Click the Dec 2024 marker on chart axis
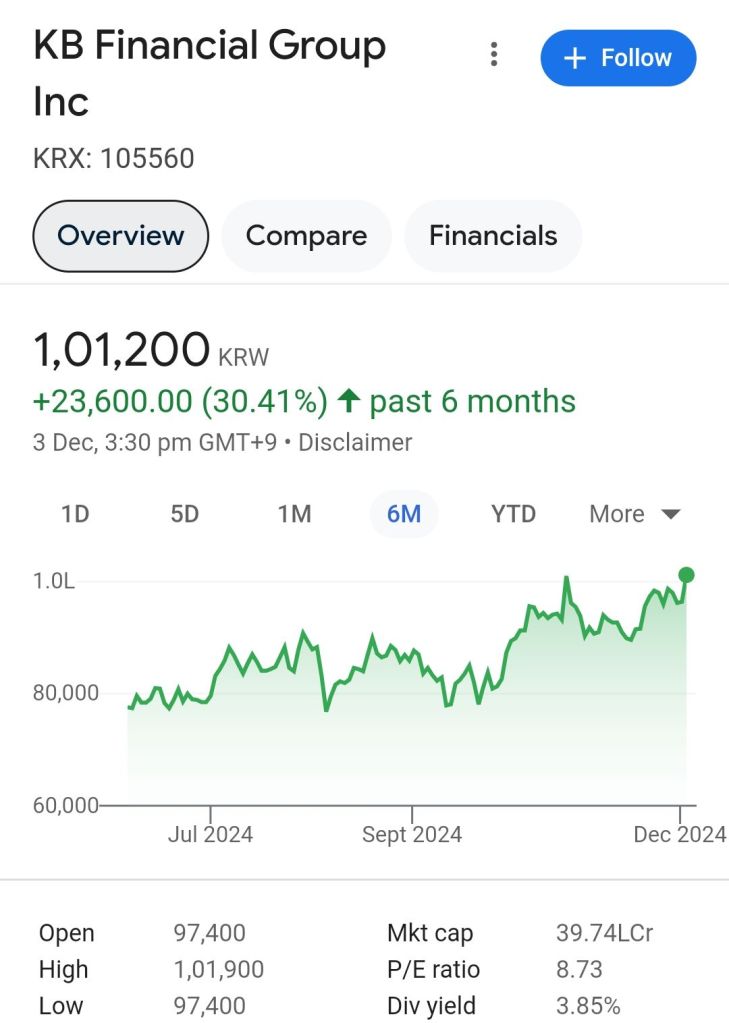Screen dimensions: 729x1023 pyautogui.click(x=679, y=834)
